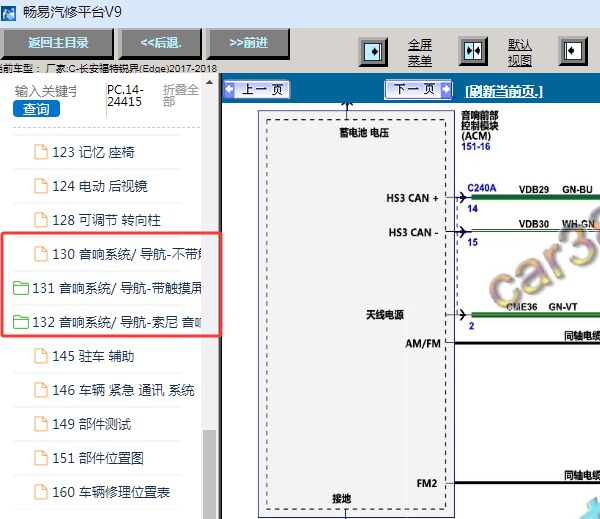600x519 pixels.
Task: Click the sidebar vertical scrollbar thumb
Action: (x=209, y=475)
